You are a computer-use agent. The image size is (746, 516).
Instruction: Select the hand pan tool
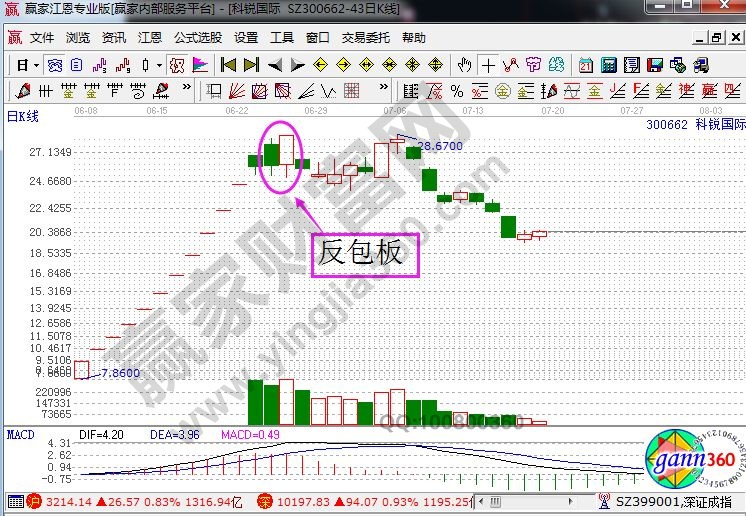(x=464, y=65)
